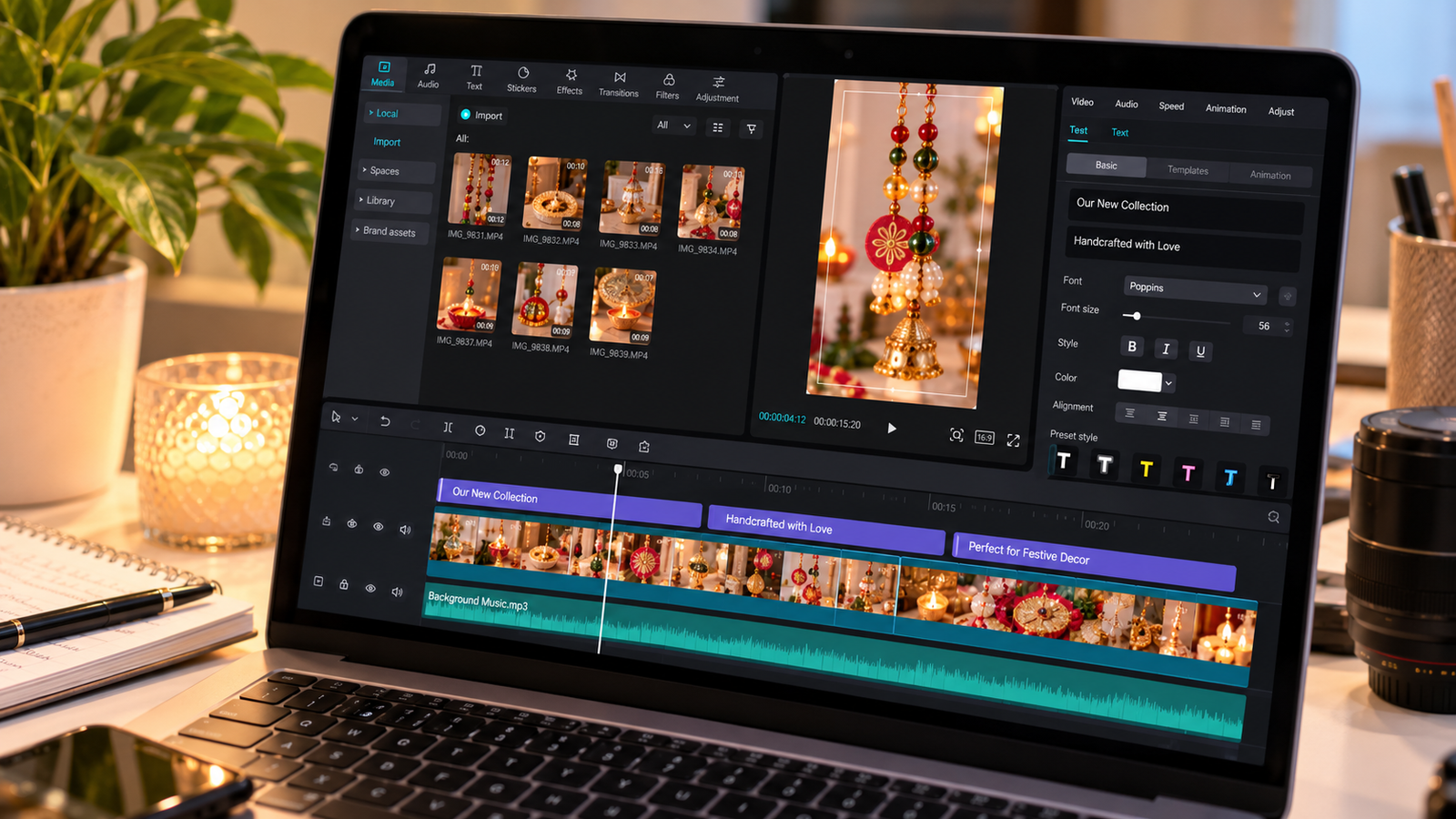Open the Templates sub-tab
The image size is (1456, 819).
coord(1188,170)
